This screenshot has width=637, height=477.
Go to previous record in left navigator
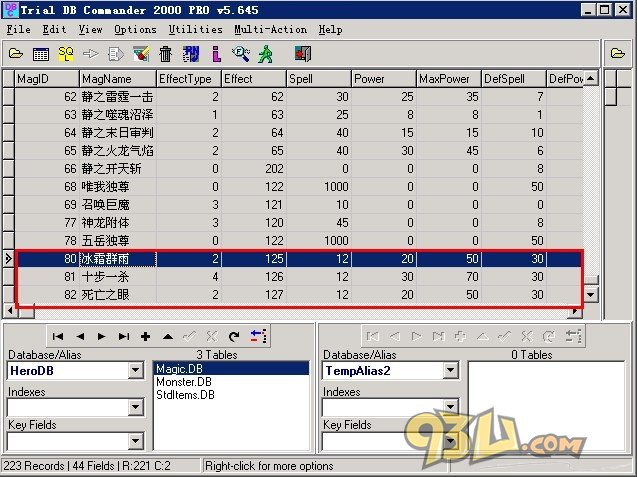coord(80,336)
